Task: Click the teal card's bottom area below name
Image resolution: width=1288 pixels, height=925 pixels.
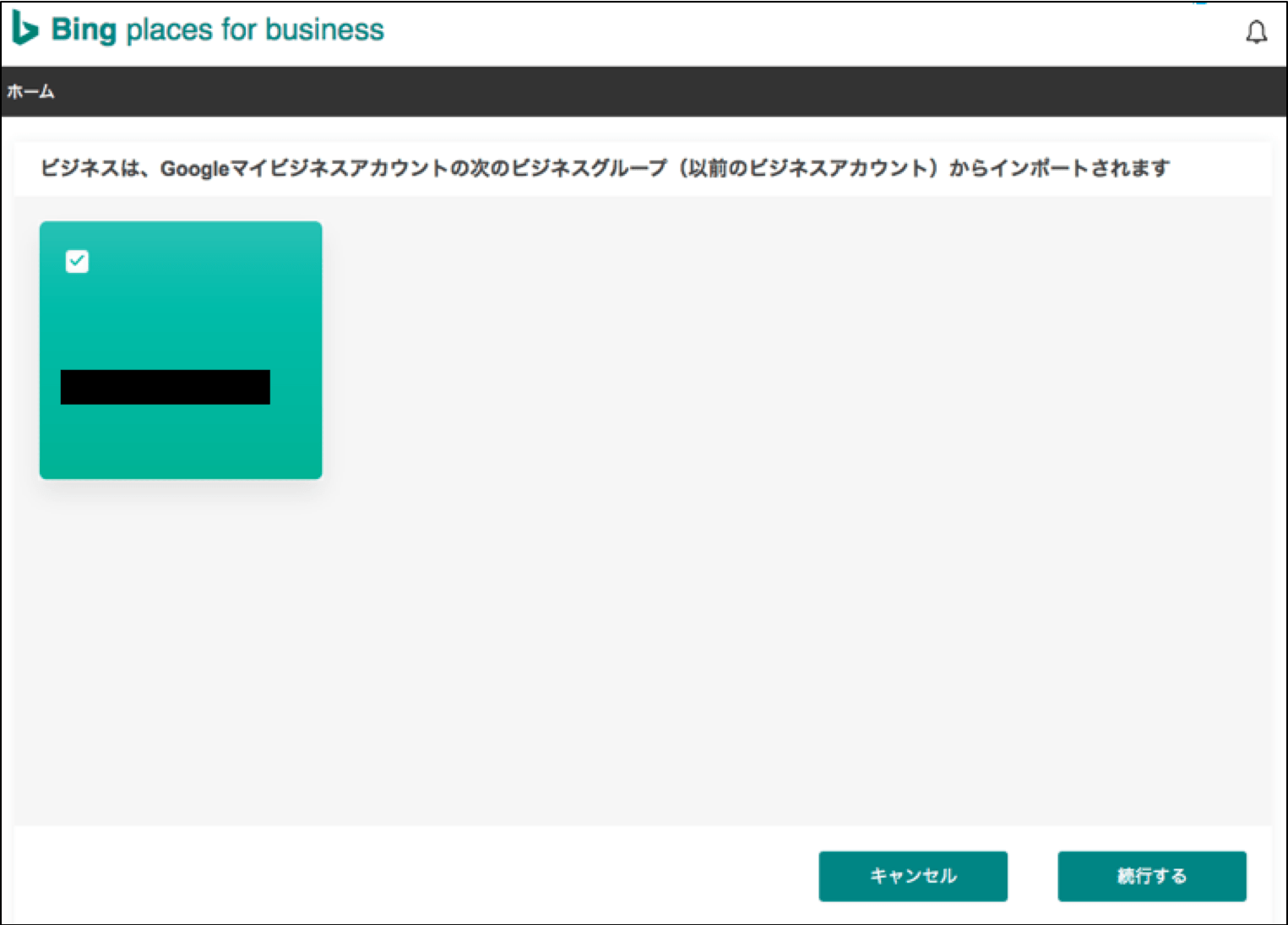Action: 180,443
